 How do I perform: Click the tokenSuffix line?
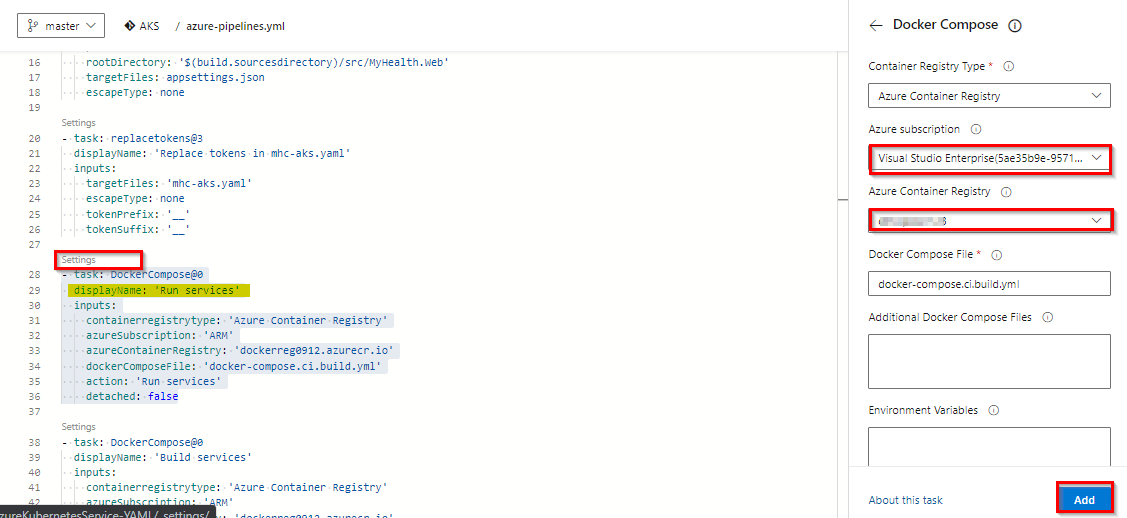138,230
